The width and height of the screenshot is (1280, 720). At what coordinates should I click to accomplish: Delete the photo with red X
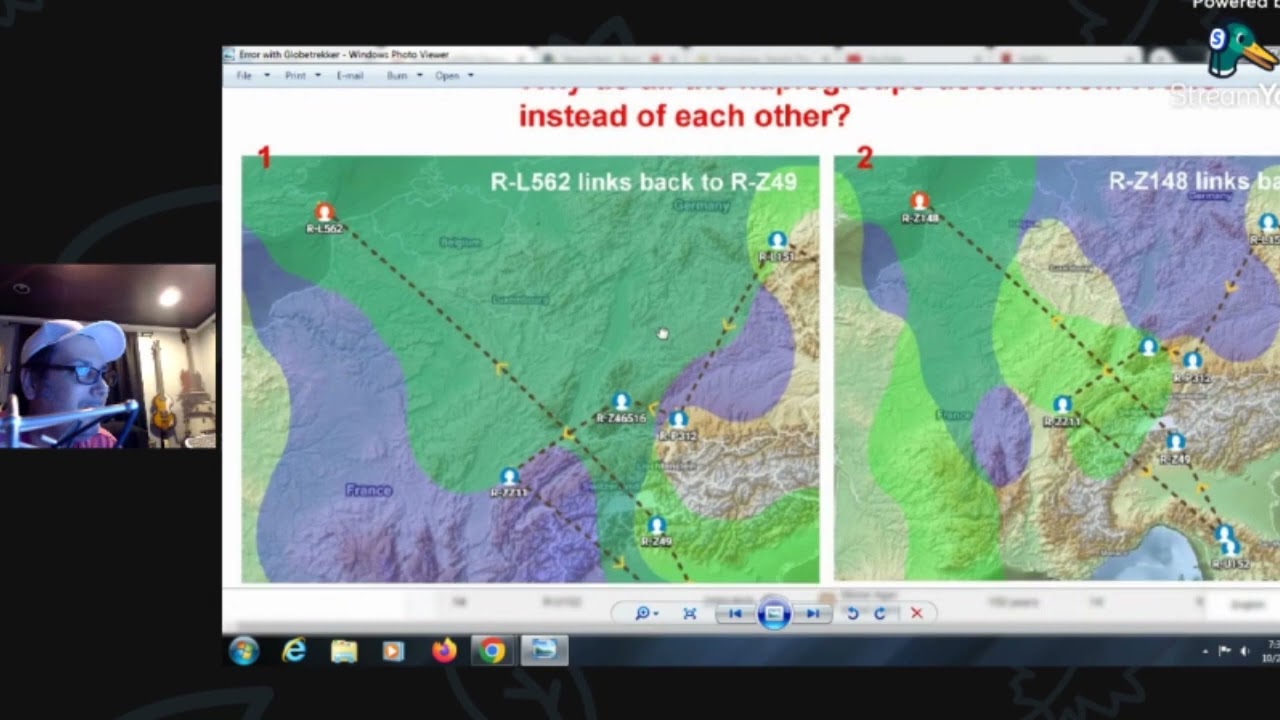(916, 613)
